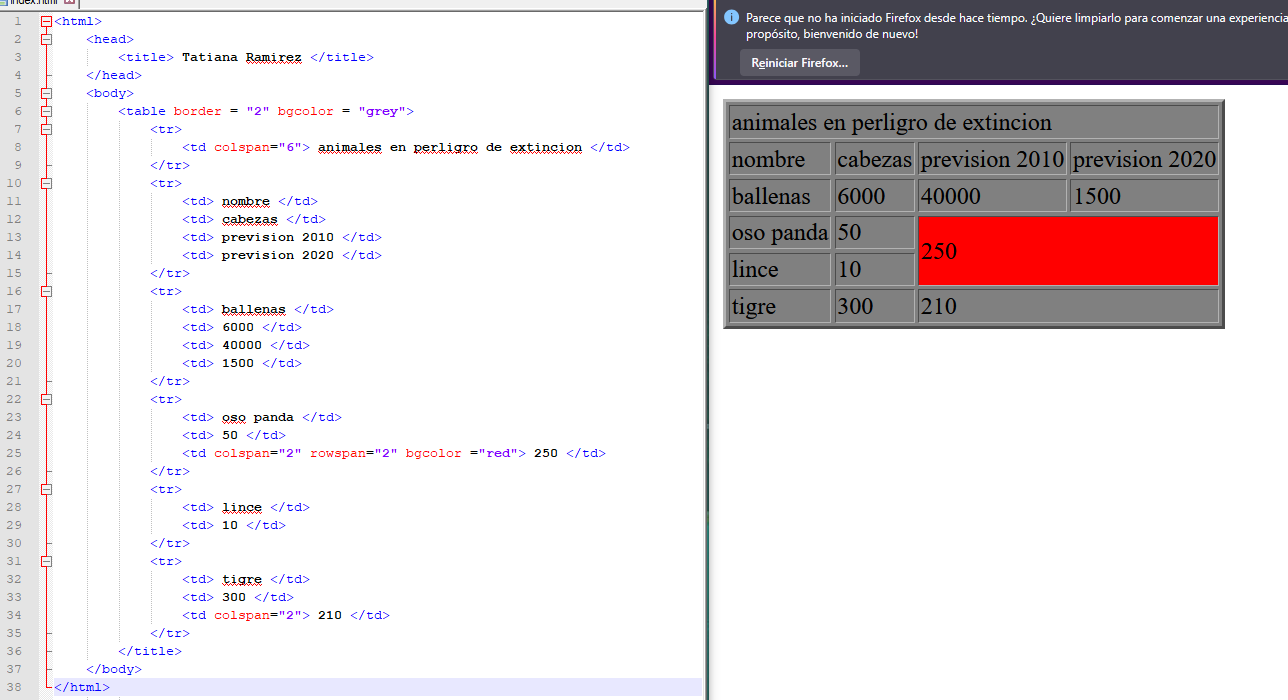1288x700 pixels.
Task: Click line number 25 in the editor margin
Action: pyautogui.click(x=15, y=453)
